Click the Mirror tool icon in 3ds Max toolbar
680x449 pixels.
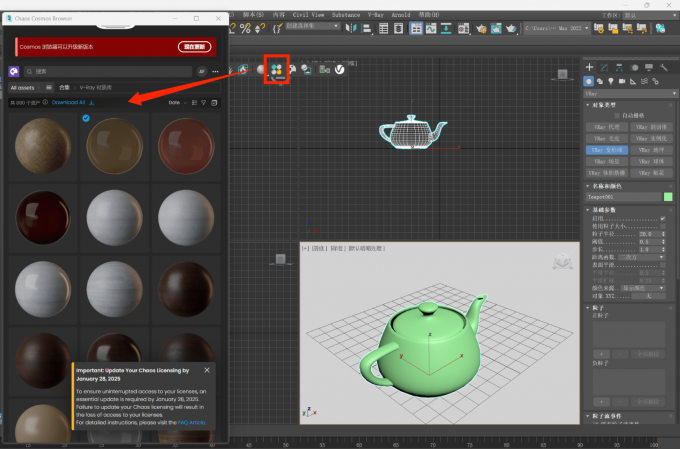(350, 28)
